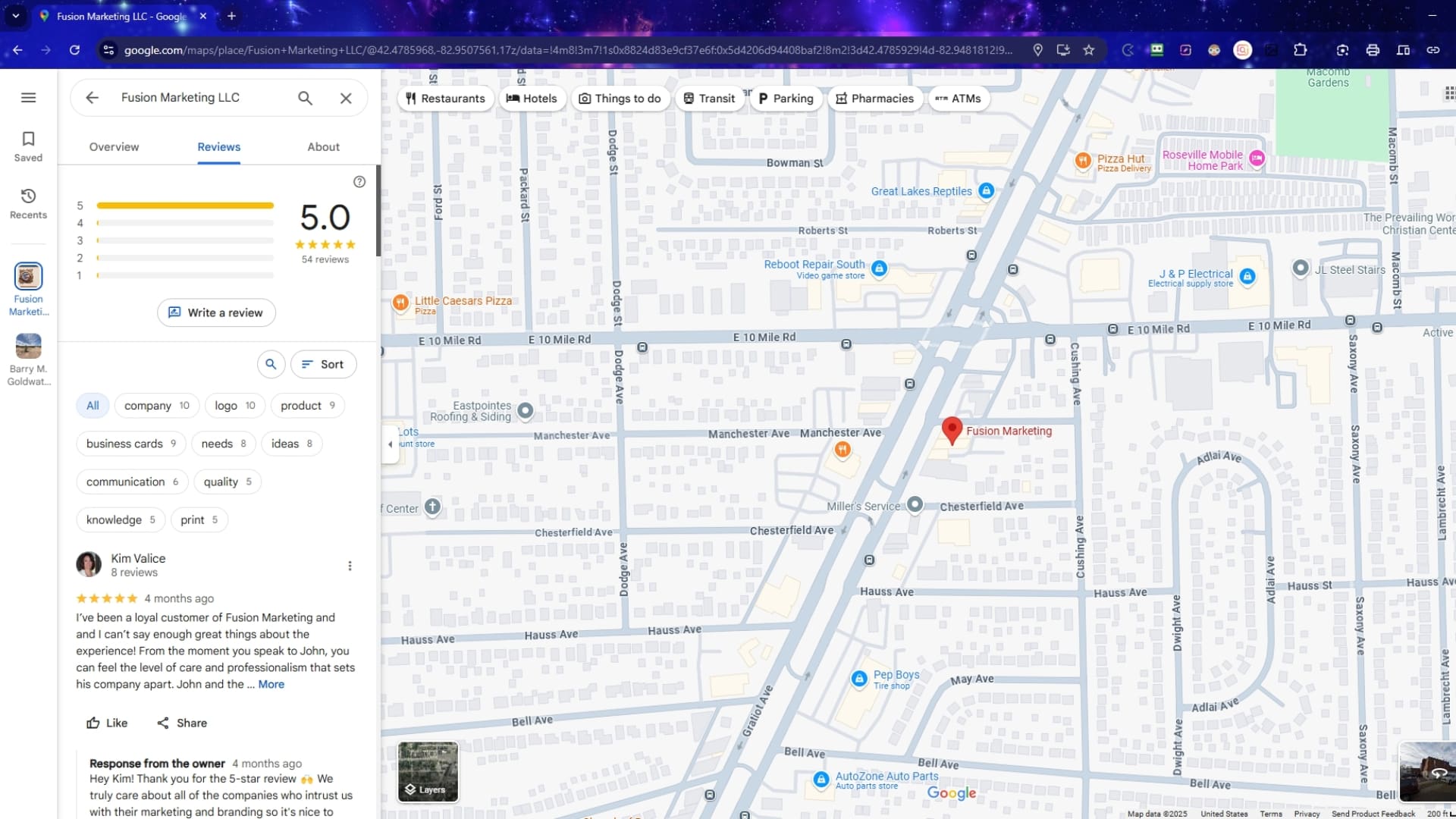The height and width of the screenshot is (819, 1456).
Task: Open the Saved places panel
Action: tap(28, 146)
